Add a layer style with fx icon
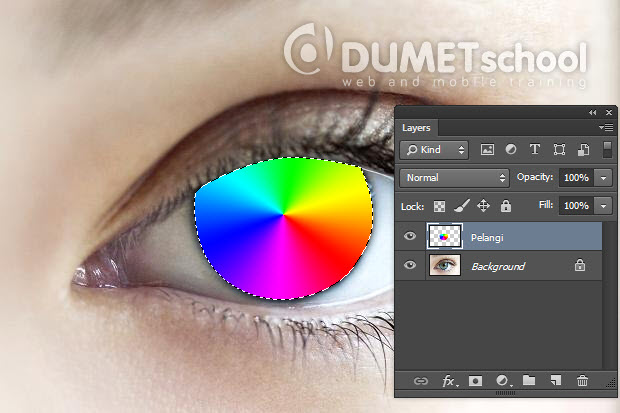The width and height of the screenshot is (620, 413). [x=450, y=381]
